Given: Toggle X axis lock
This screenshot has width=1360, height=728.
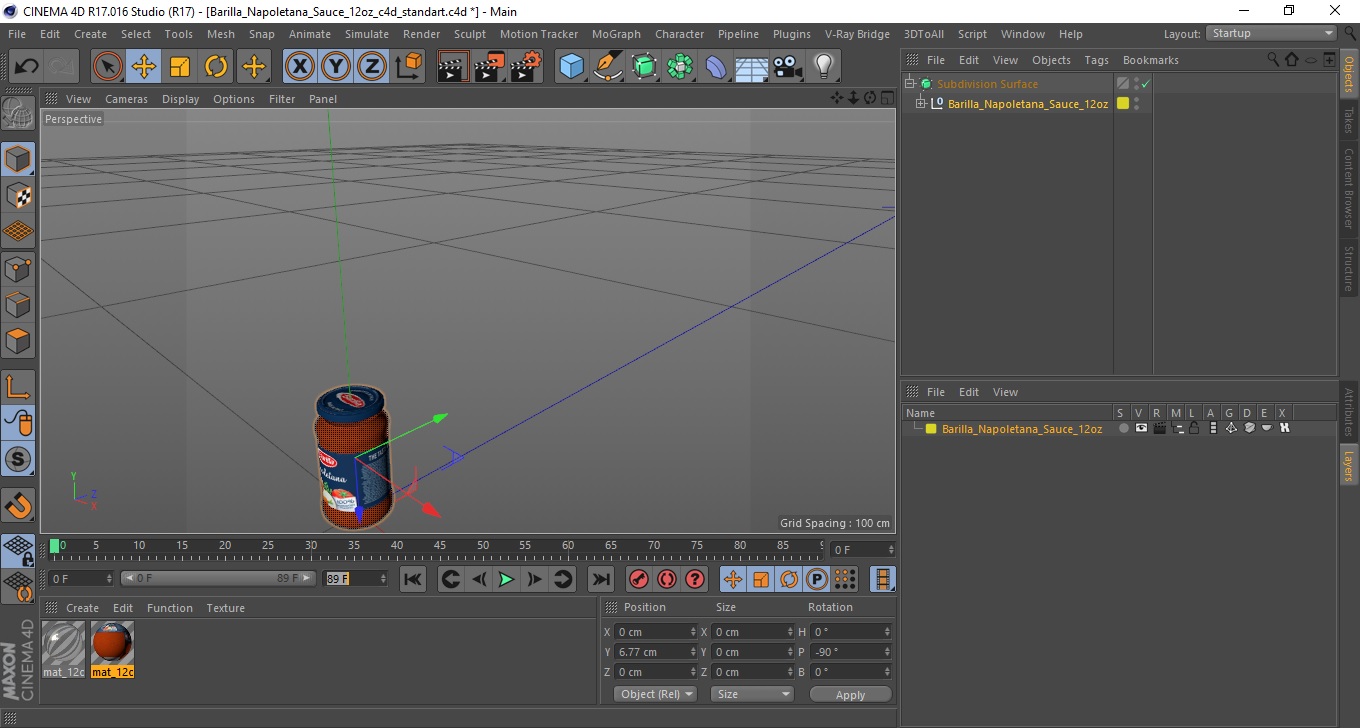Looking at the screenshot, I should tap(300, 67).
